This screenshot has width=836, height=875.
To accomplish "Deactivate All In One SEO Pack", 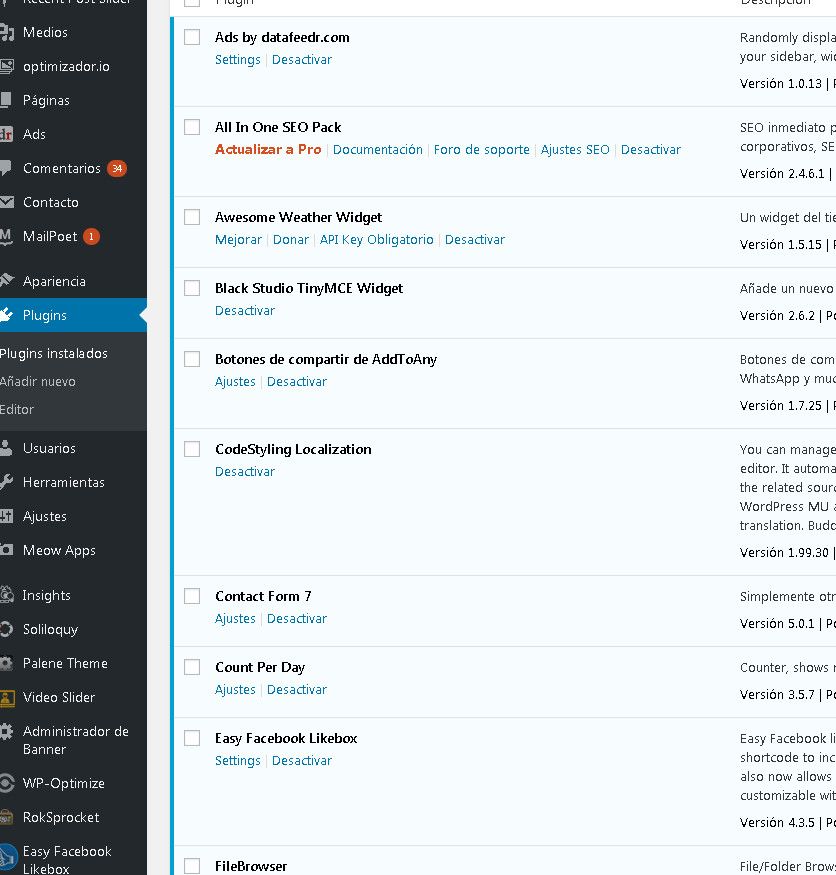I will click(651, 150).
